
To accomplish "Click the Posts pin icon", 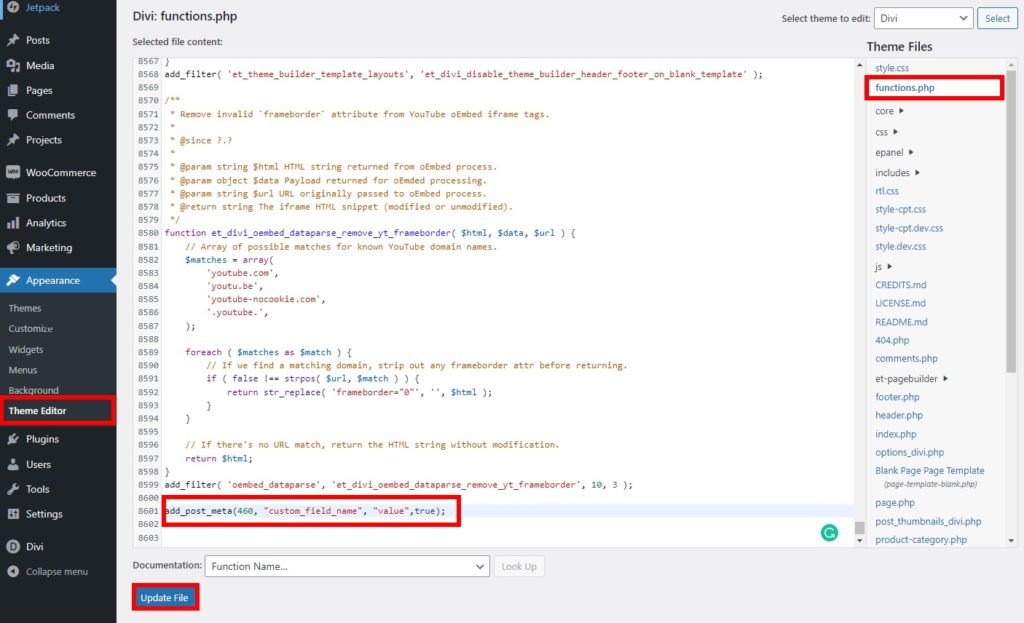I will click(x=12, y=40).
